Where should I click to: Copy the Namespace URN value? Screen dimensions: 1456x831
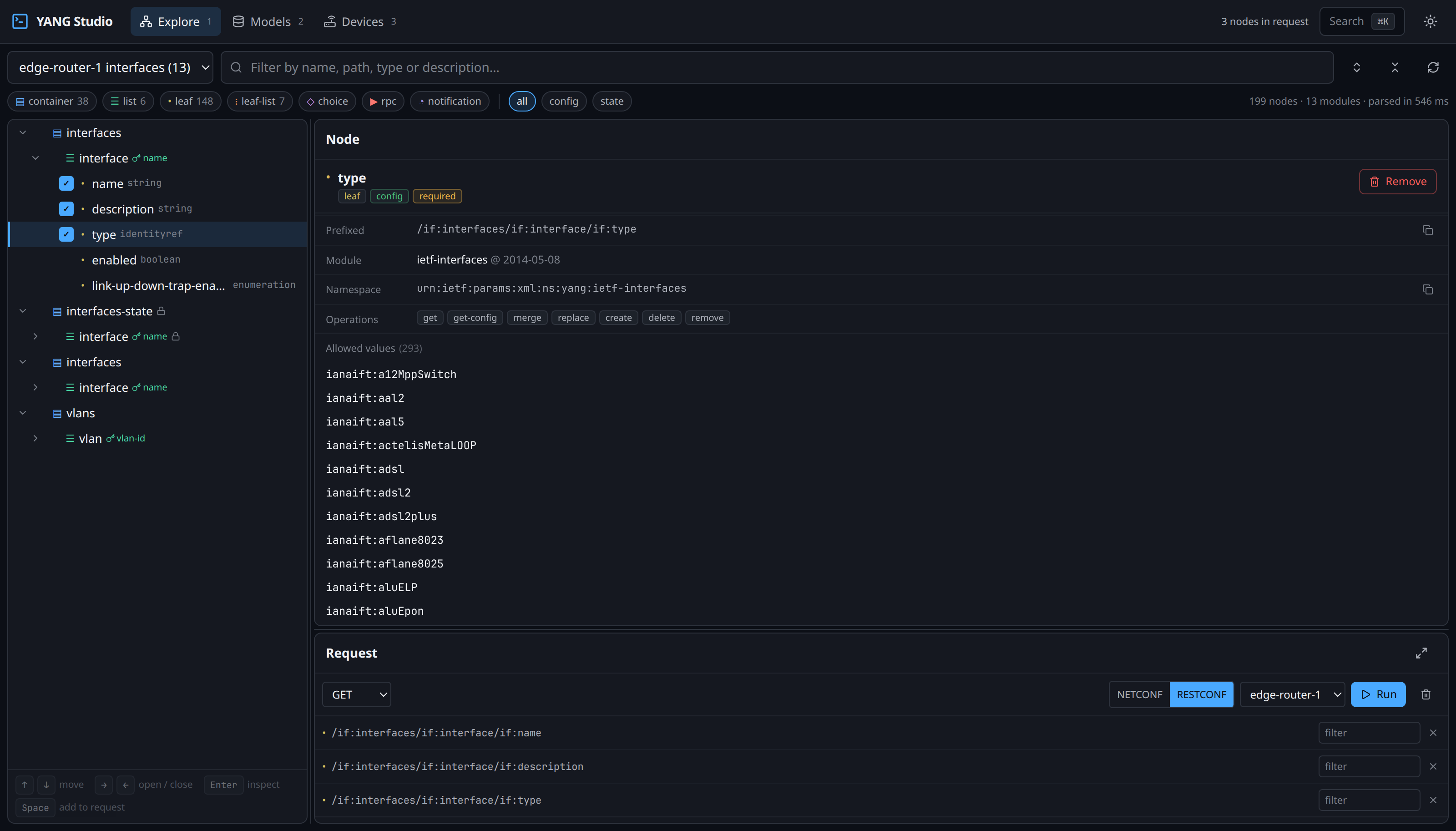click(1427, 289)
